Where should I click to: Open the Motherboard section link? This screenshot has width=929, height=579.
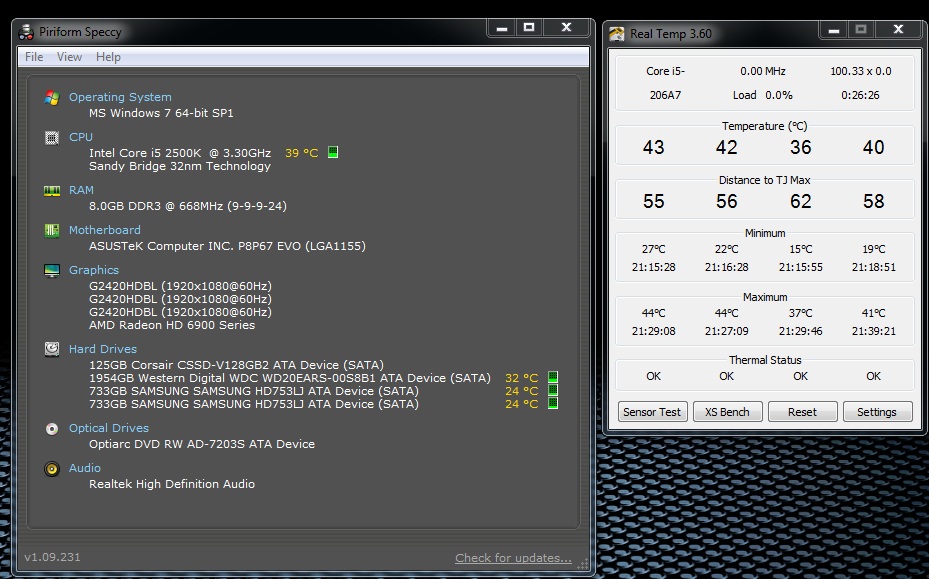105,230
